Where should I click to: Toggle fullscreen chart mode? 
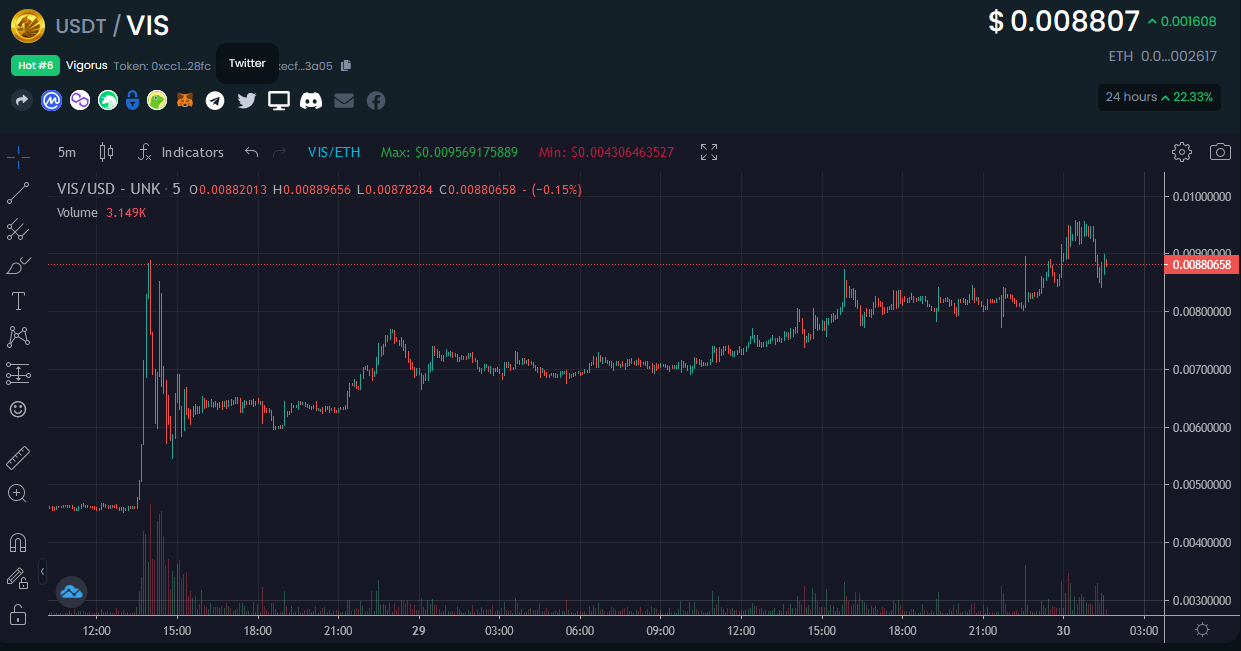pyautogui.click(x=709, y=152)
